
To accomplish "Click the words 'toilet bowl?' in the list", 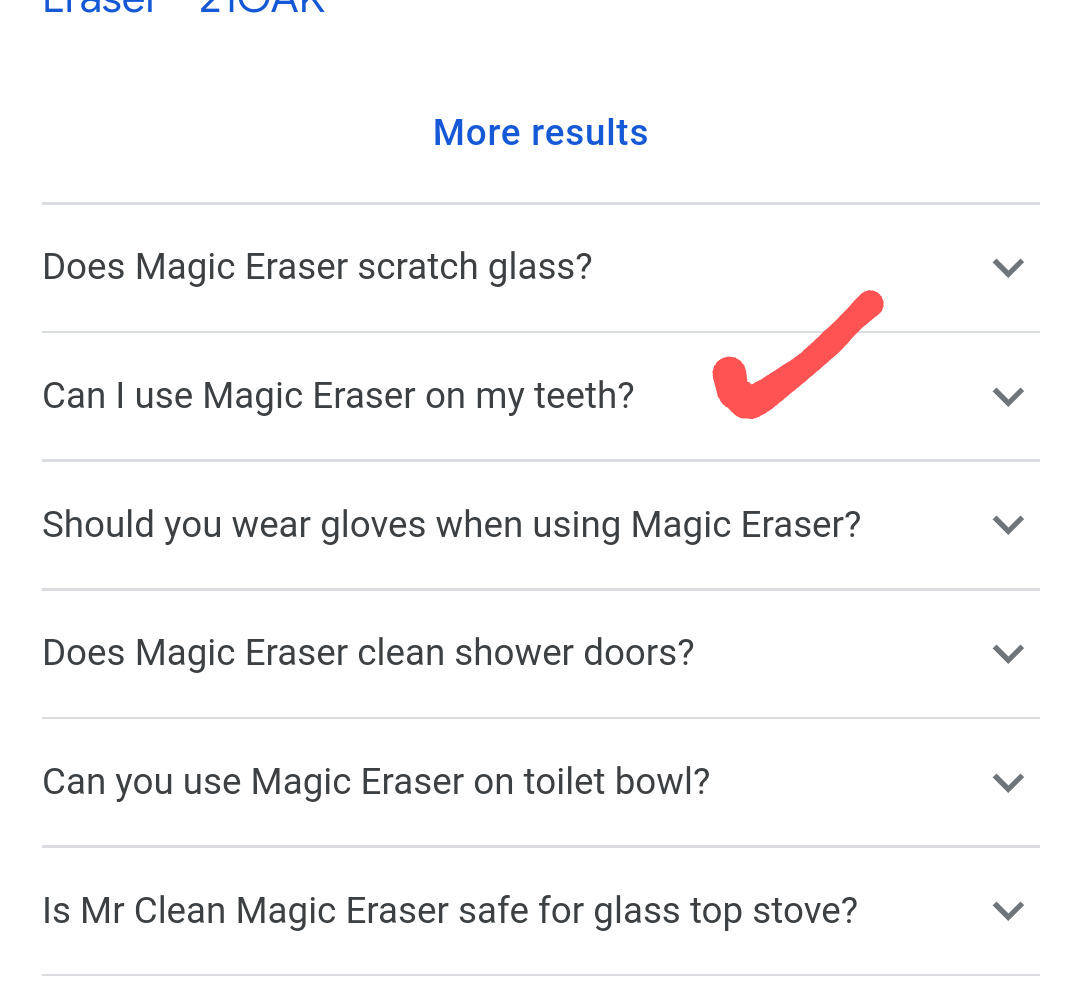I will tap(616, 782).
